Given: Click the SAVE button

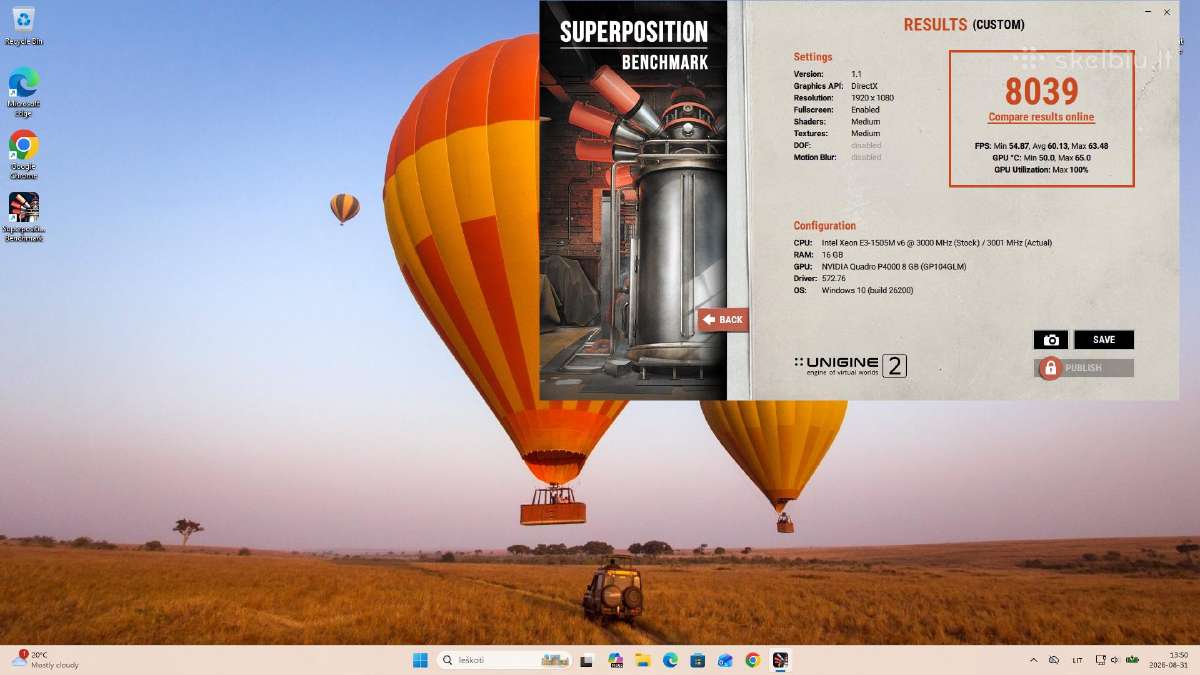Looking at the screenshot, I should 1104,340.
